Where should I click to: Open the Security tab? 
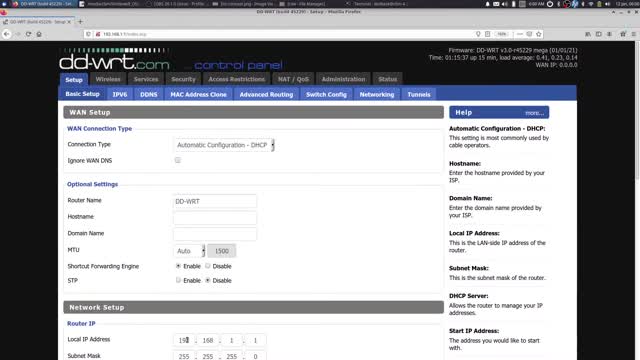(x=183, y=79)
